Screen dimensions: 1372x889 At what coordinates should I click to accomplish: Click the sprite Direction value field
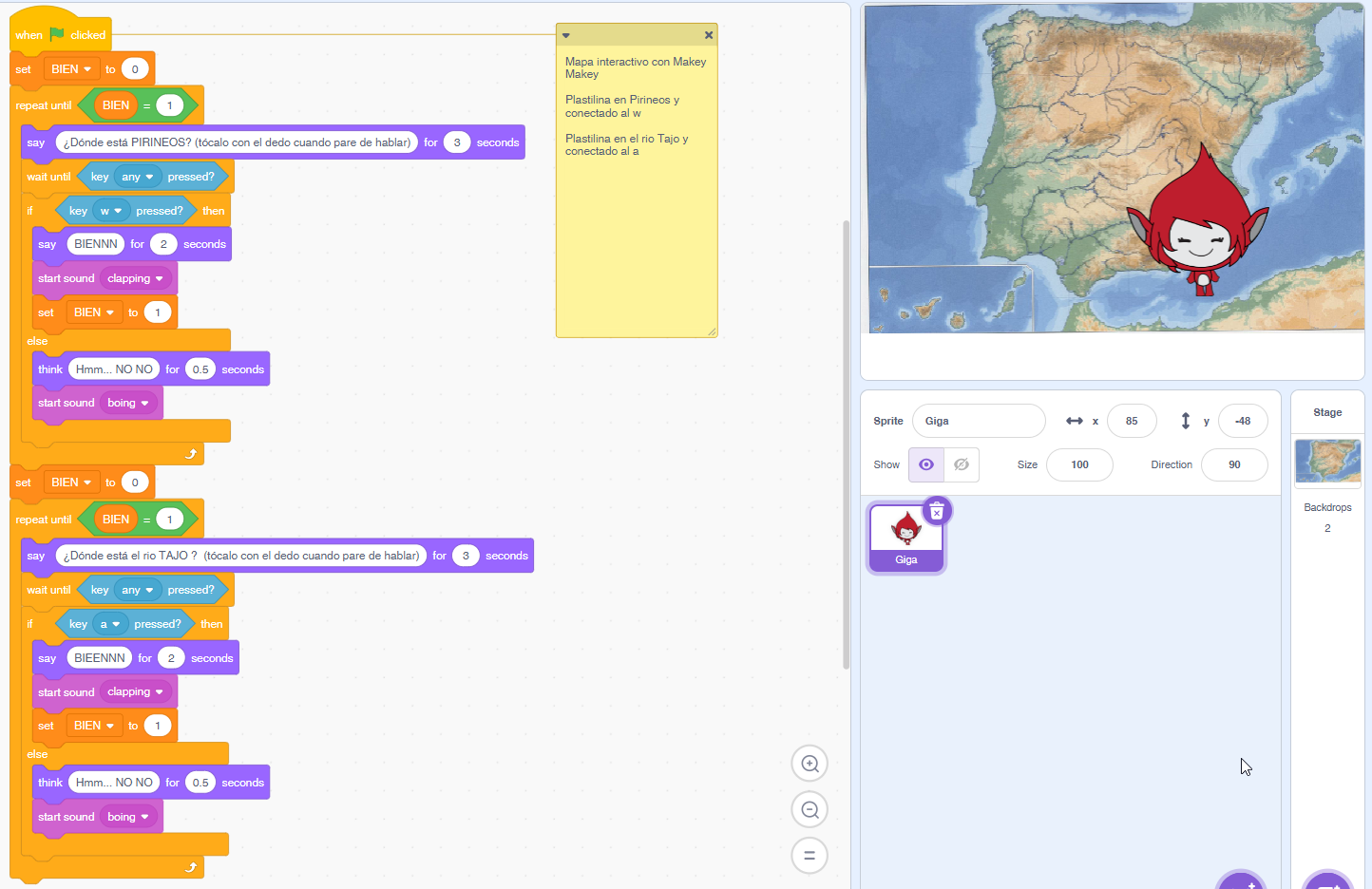(1233, 464)
